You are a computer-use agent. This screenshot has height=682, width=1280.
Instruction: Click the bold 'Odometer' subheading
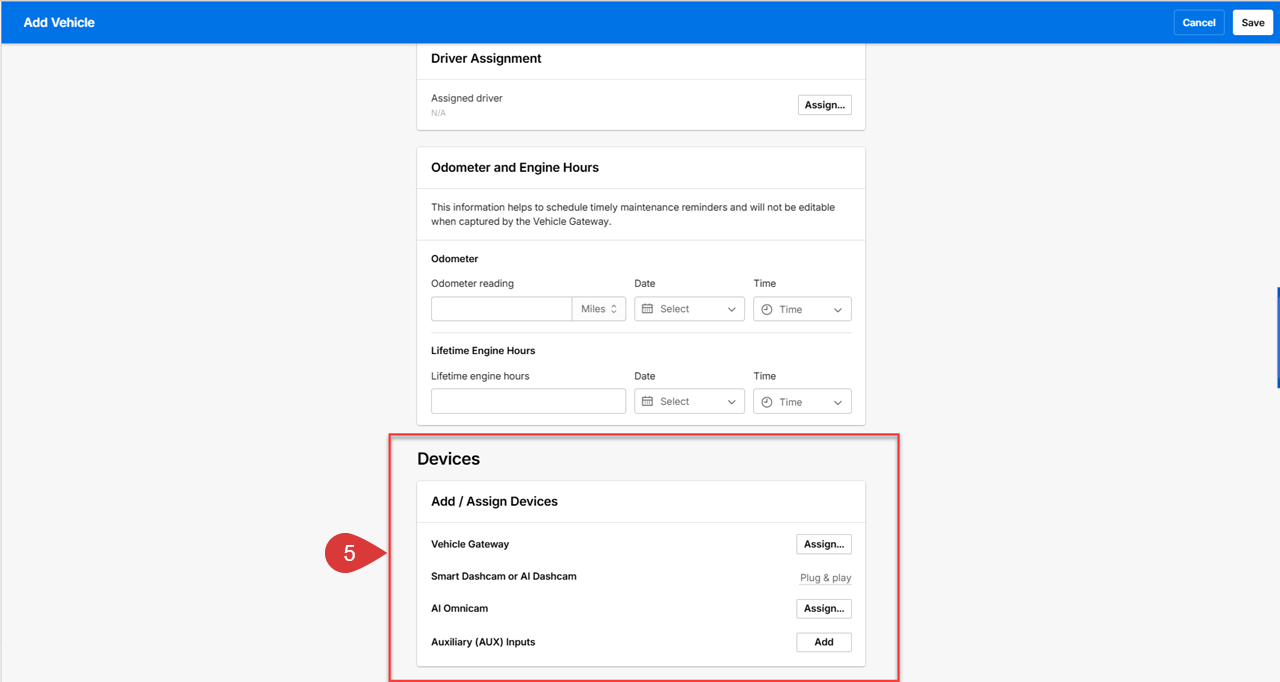click(455, 259)
